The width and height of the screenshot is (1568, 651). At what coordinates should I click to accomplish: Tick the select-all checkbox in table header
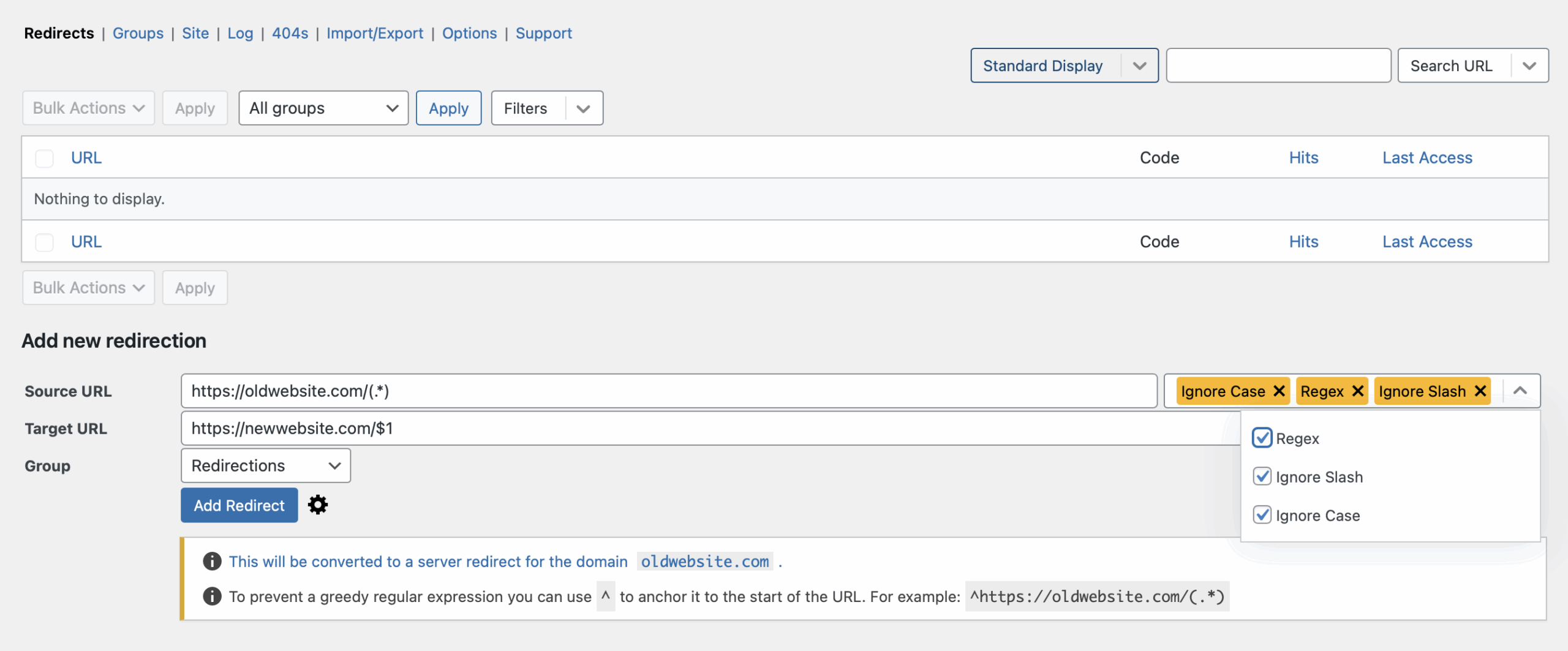[44, 158]
